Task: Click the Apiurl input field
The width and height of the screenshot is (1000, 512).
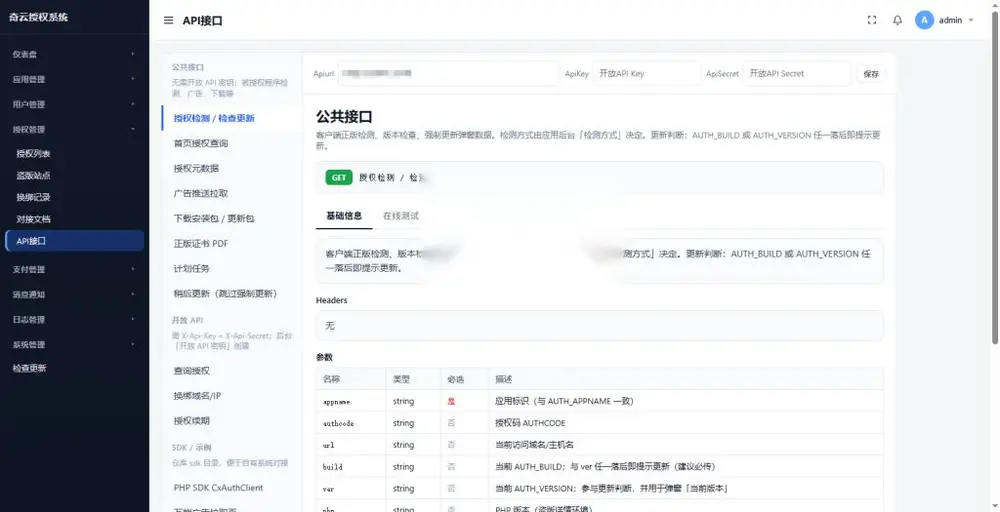Action: [x=448, y=73]
